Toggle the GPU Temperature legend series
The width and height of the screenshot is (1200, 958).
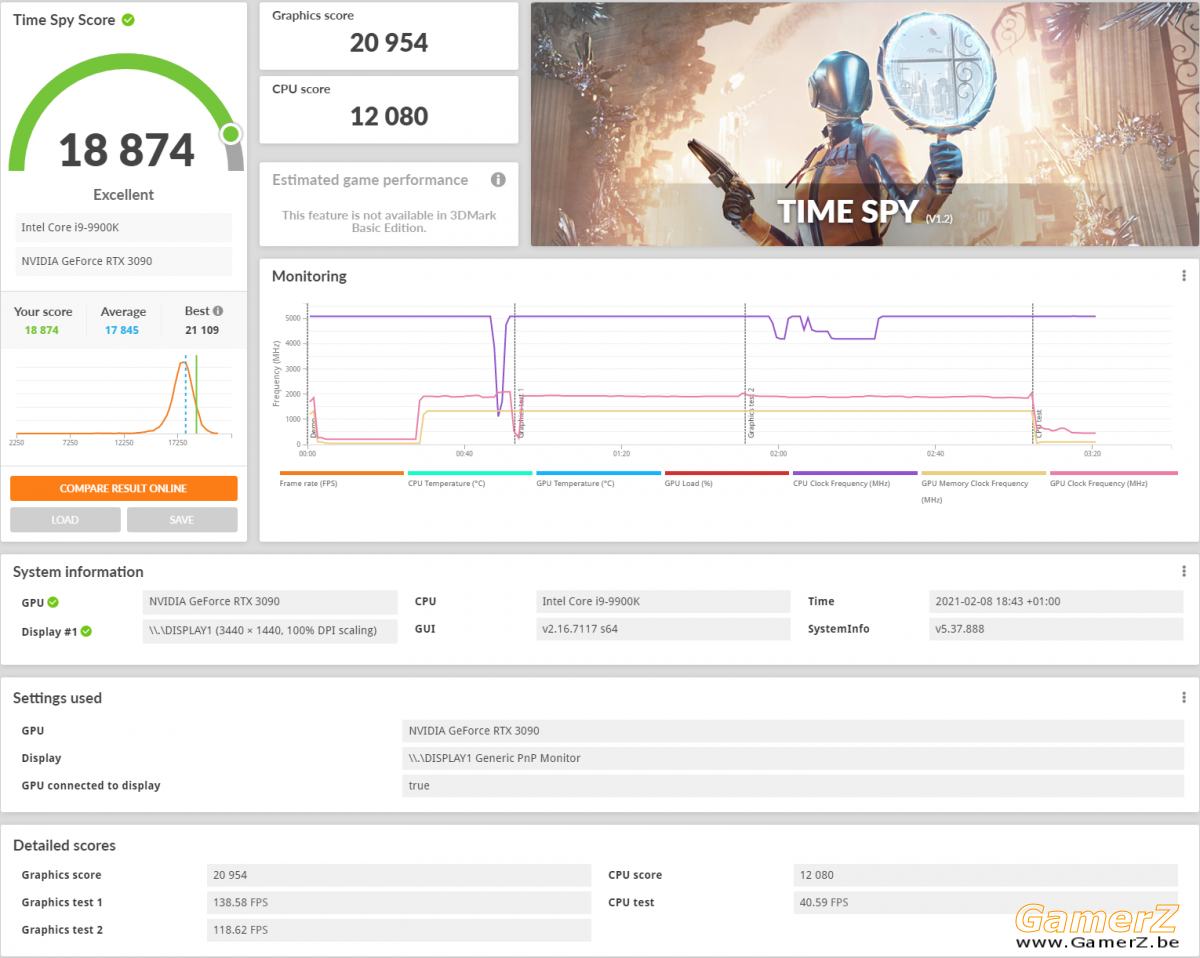click(x=598, y=481)
